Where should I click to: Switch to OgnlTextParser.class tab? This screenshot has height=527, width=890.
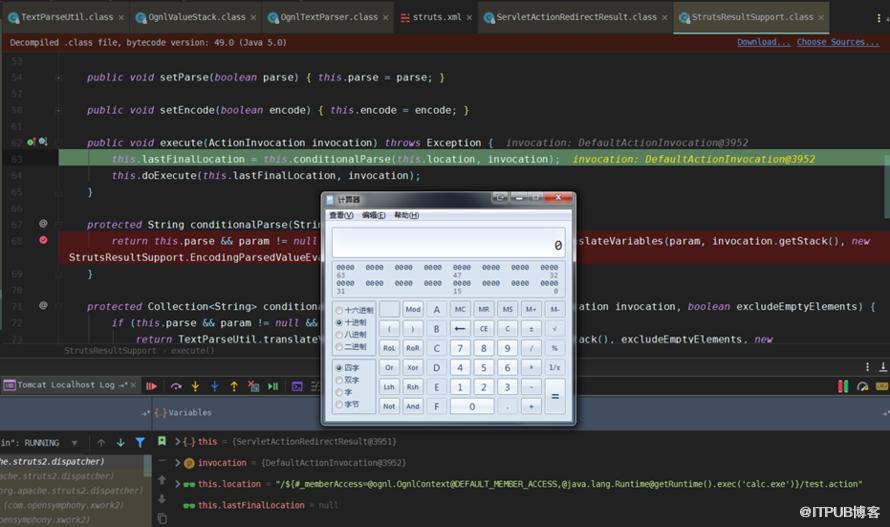pos(328,17)
